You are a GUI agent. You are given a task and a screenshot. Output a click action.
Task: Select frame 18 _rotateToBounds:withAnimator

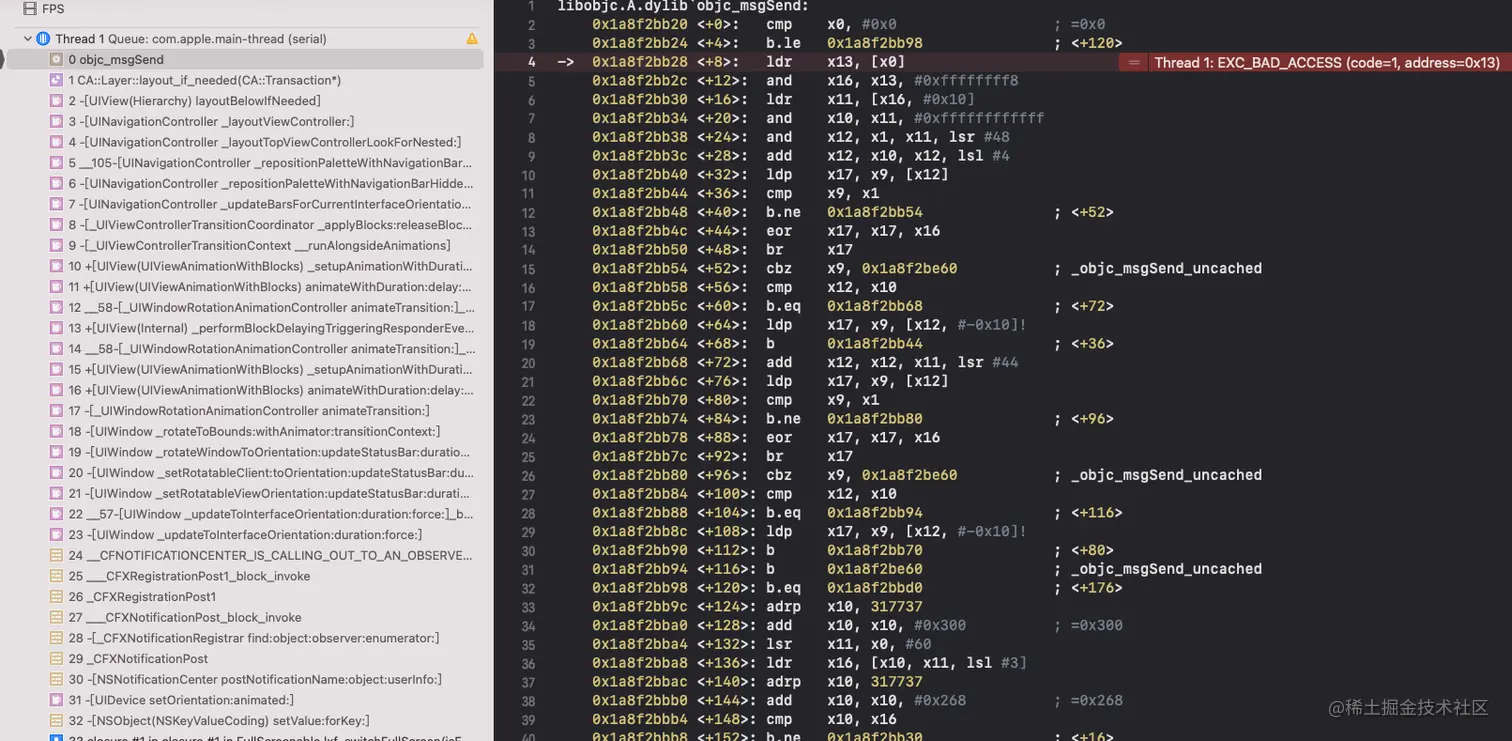pyautogui.click(x=246, y=432)
